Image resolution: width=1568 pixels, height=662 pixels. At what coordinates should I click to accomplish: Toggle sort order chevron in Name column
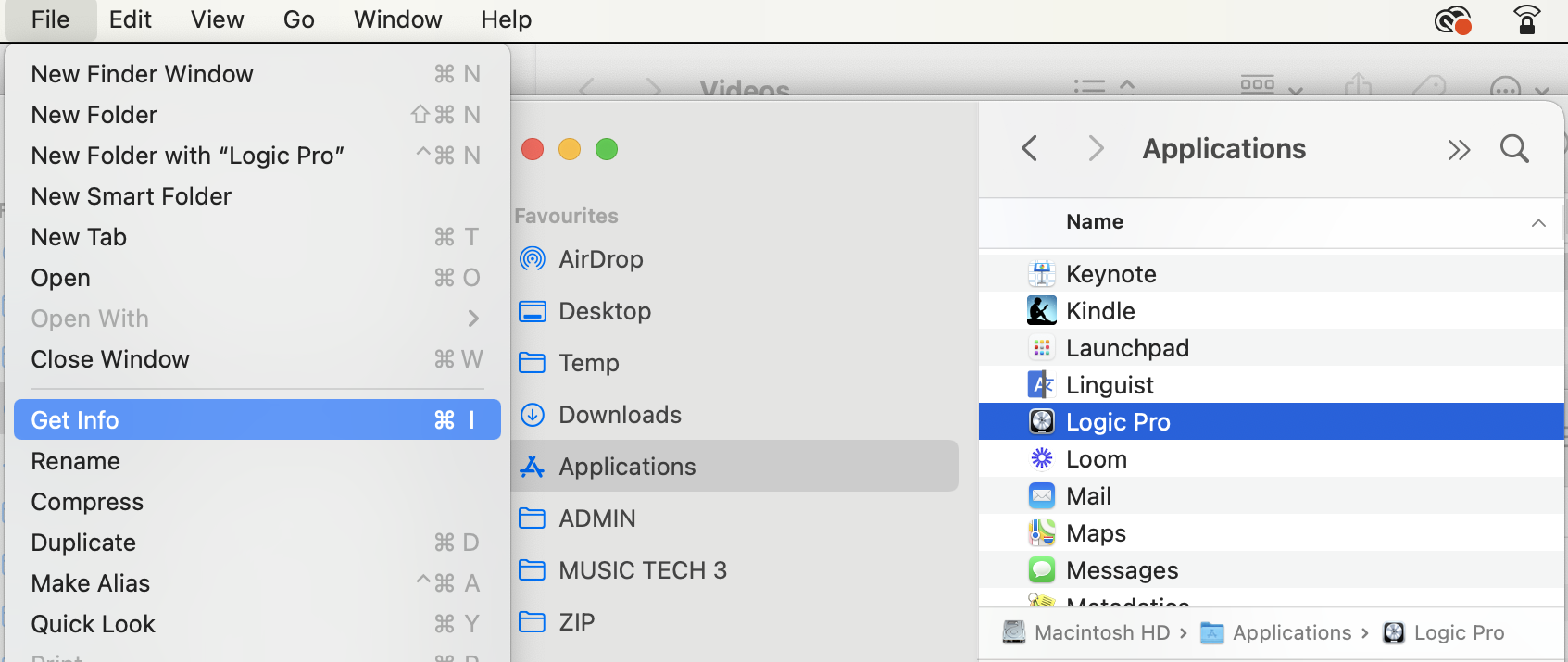coord(1538,223)
